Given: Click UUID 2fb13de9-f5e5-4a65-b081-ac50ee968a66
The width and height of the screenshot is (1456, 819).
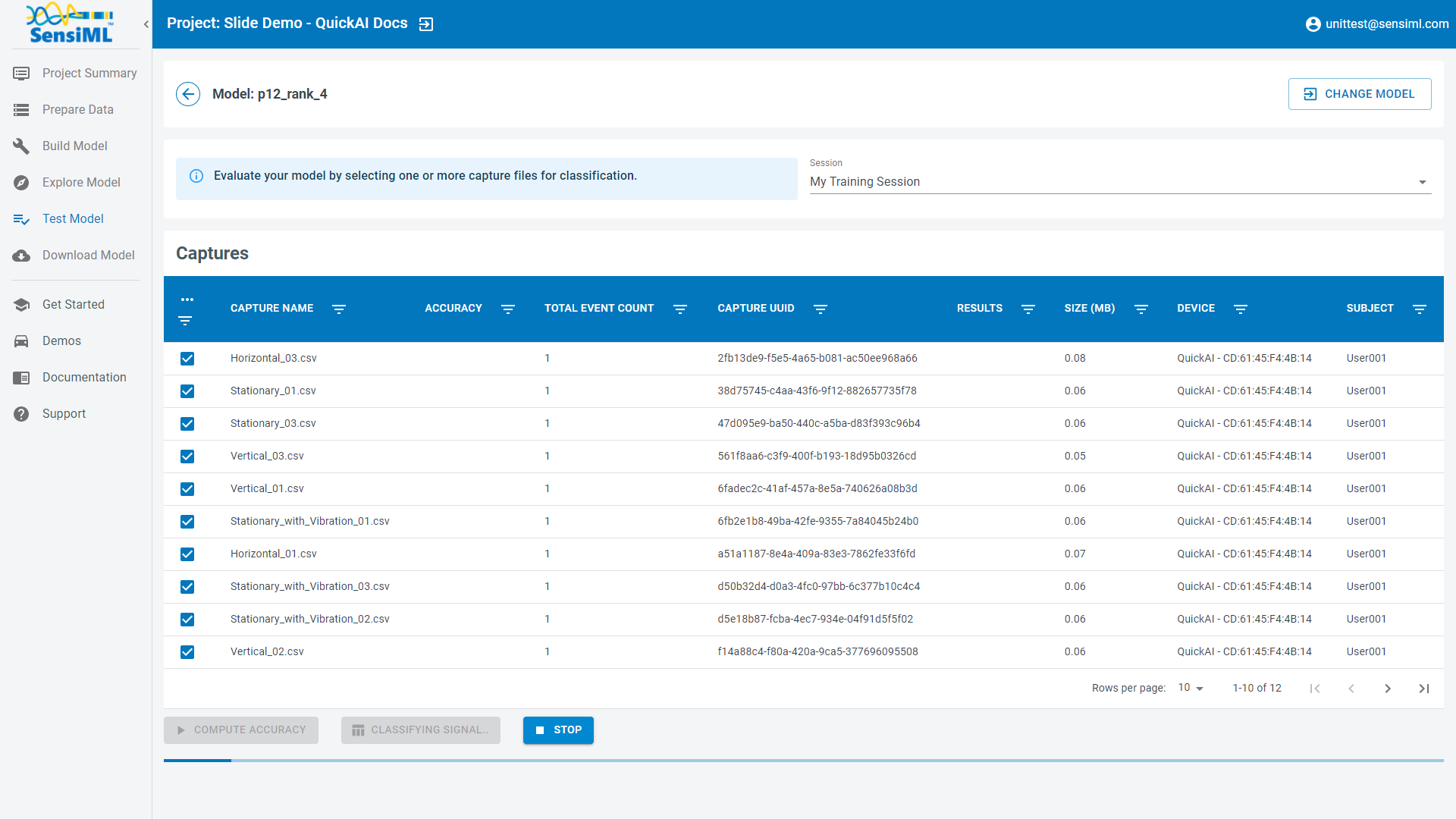Looking at the screenshot, I should point(817,359).
